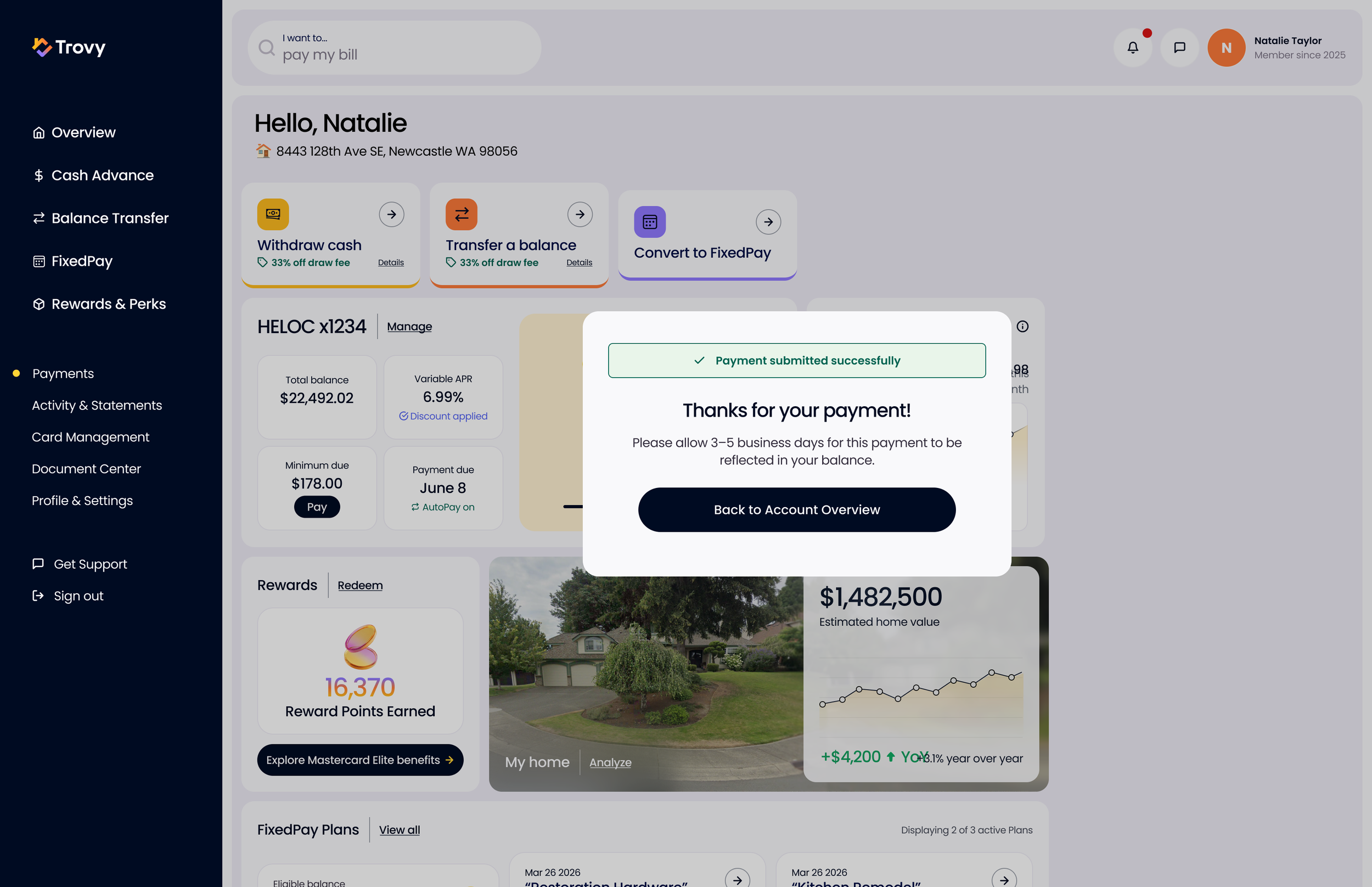Click the home photo thumbnail
The height and width of the screenshot is (887, 1372).
[x=646, y=674]
